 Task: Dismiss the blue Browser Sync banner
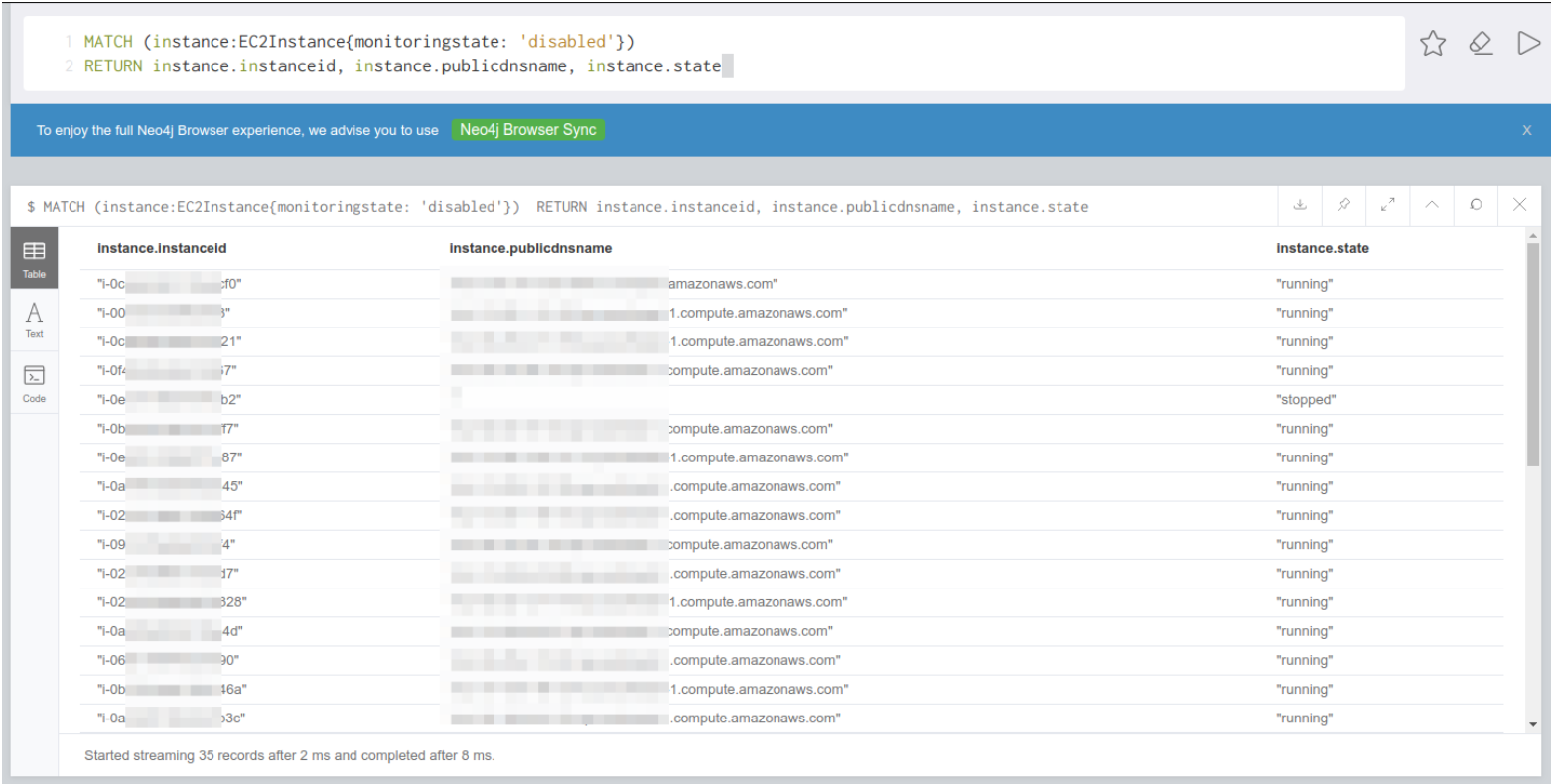tap(1526, 131)
